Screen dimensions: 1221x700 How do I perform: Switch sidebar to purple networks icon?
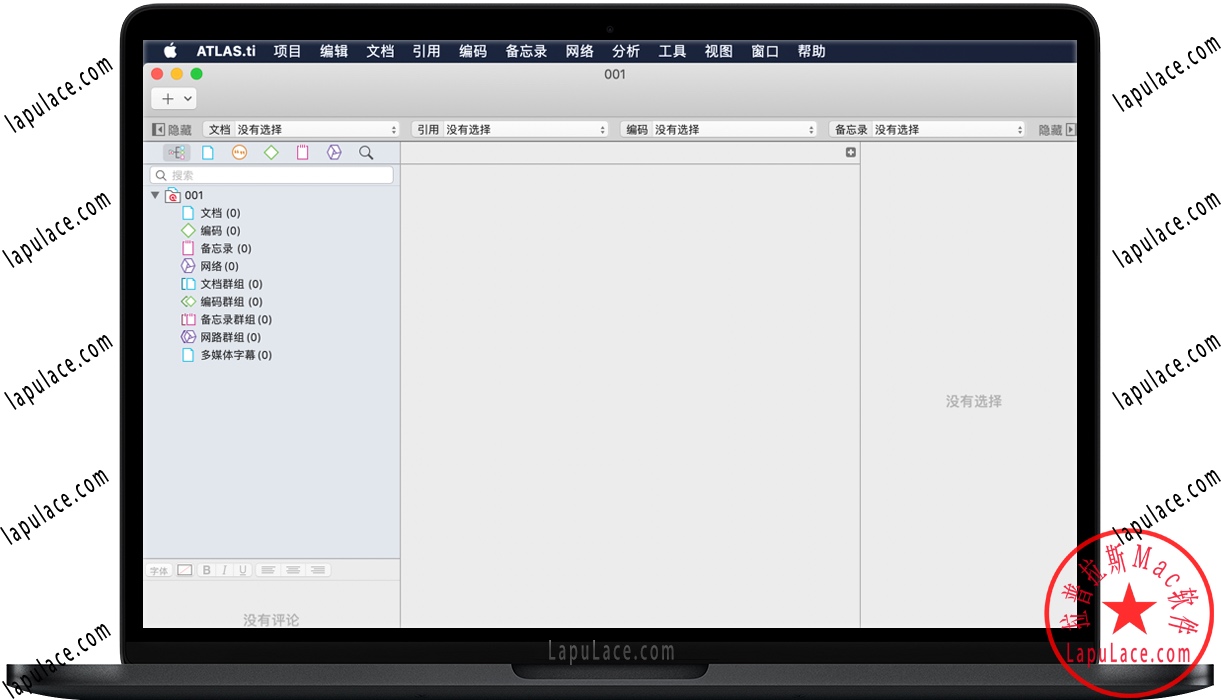[x=334, y=153]
